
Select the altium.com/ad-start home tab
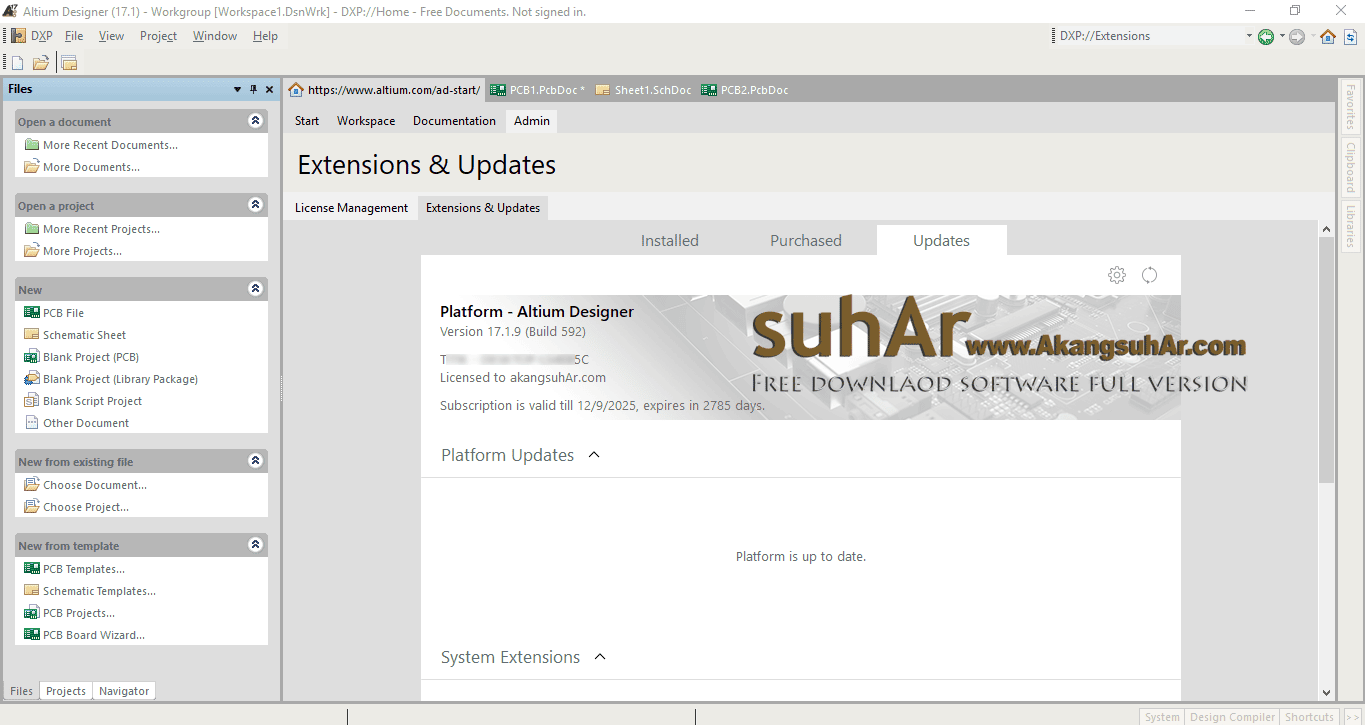[x=385, y=90]
